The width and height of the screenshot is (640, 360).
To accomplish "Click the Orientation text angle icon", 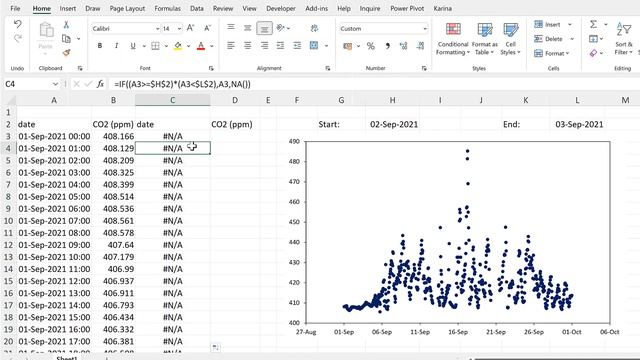I will coord(280,28).
